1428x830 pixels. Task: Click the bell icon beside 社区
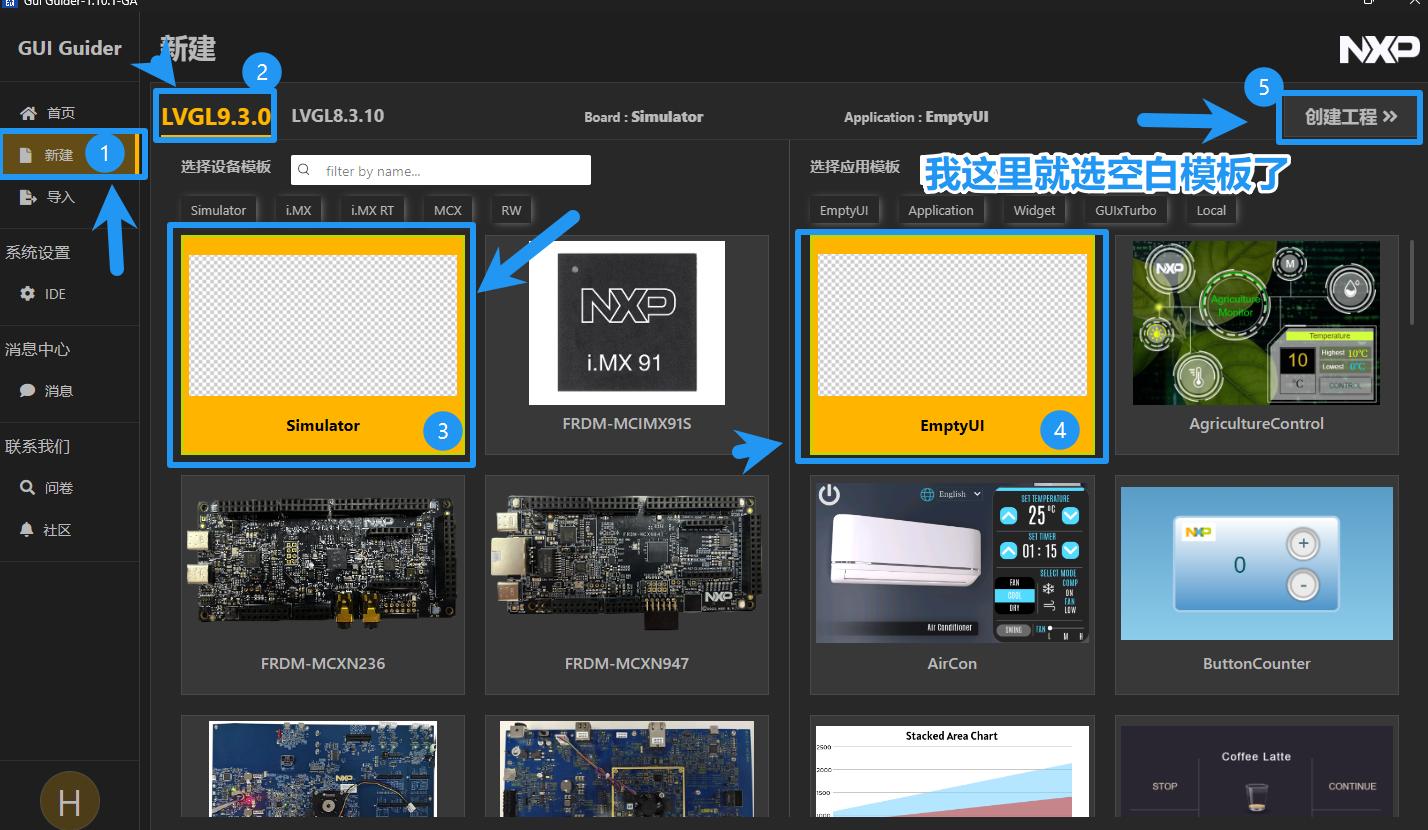tap(28, 530)
